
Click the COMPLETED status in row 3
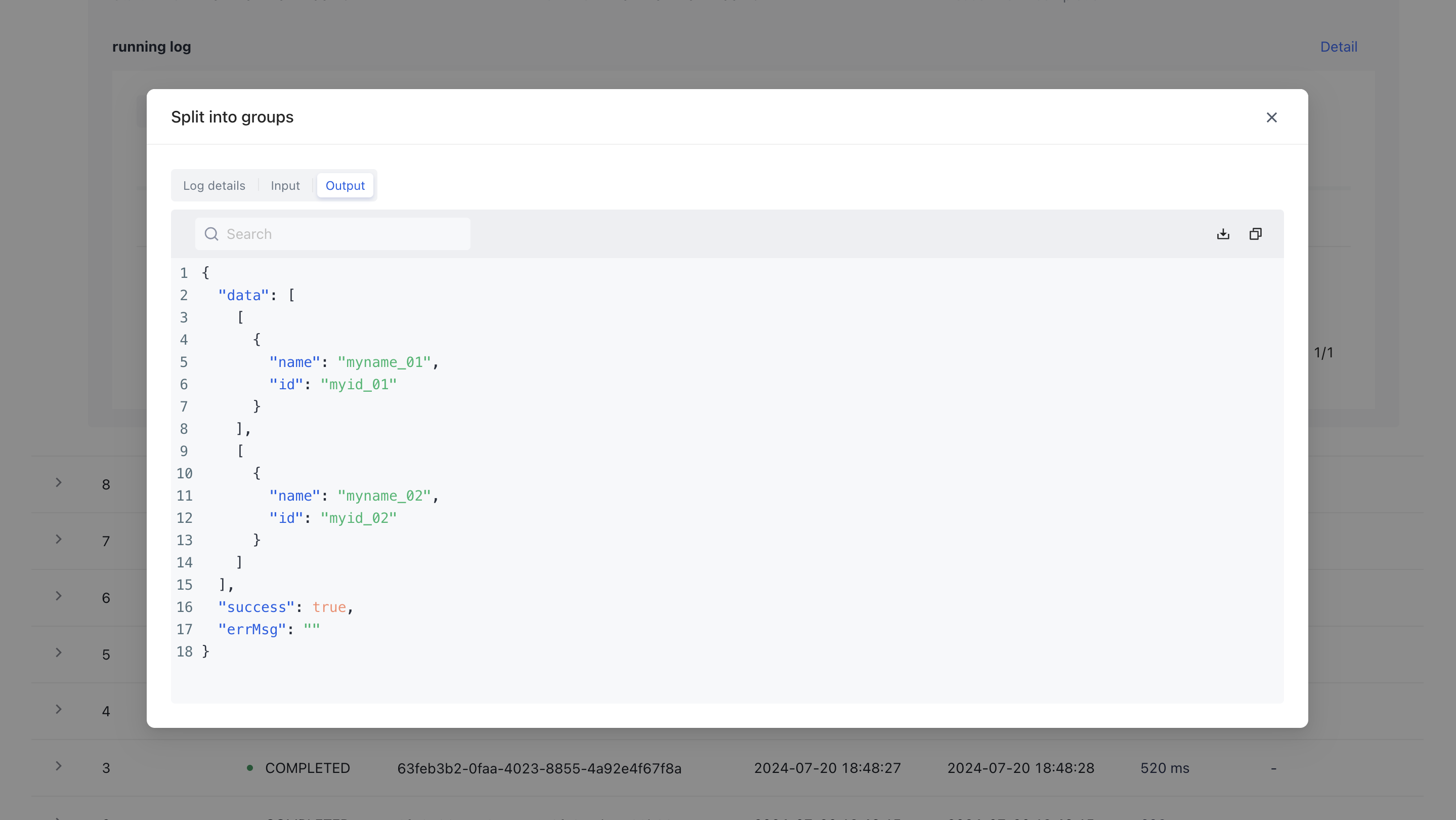click(x=307, y=768)
